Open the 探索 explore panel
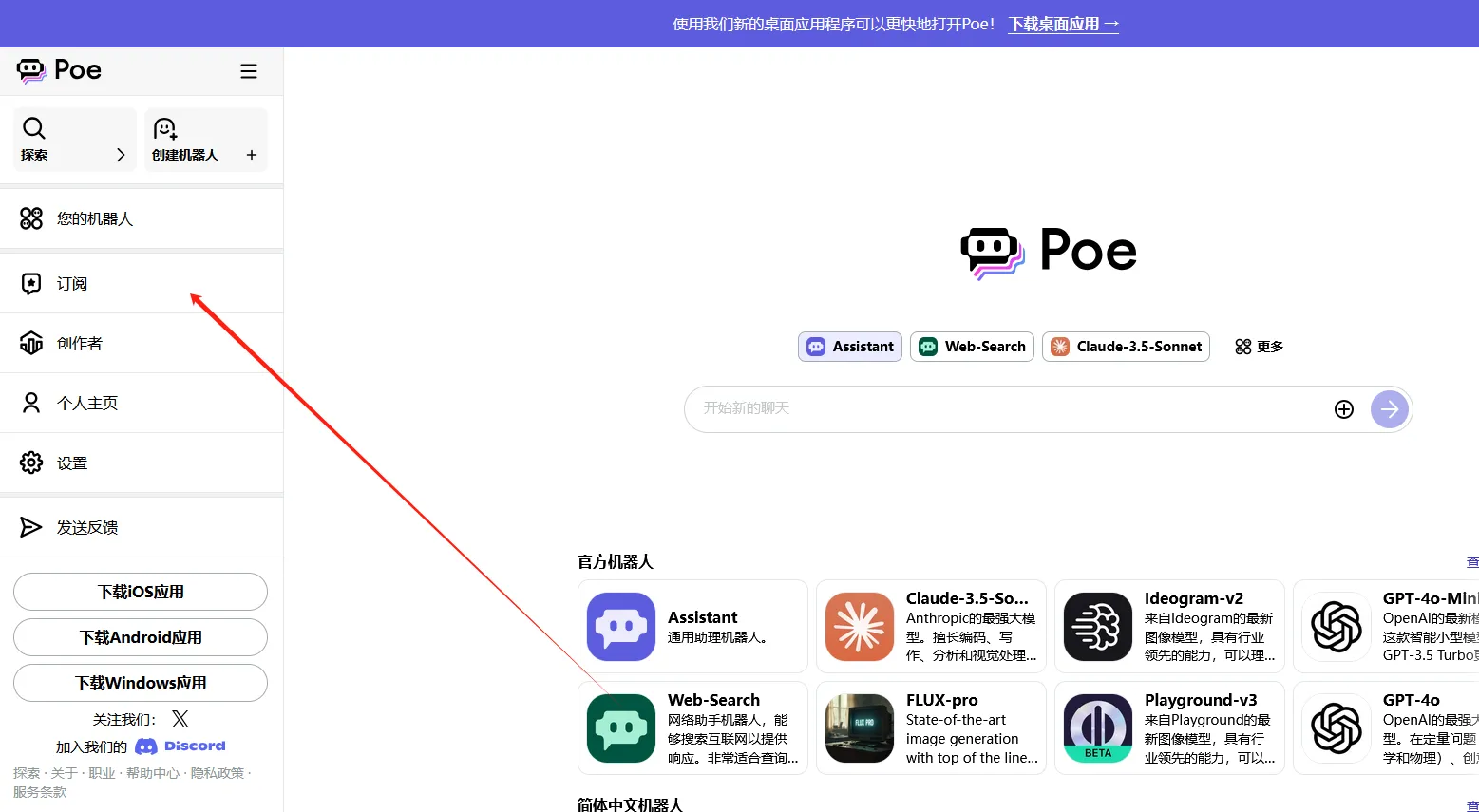The height and width of the screenshot is (812, 1479). pos(74,140)
